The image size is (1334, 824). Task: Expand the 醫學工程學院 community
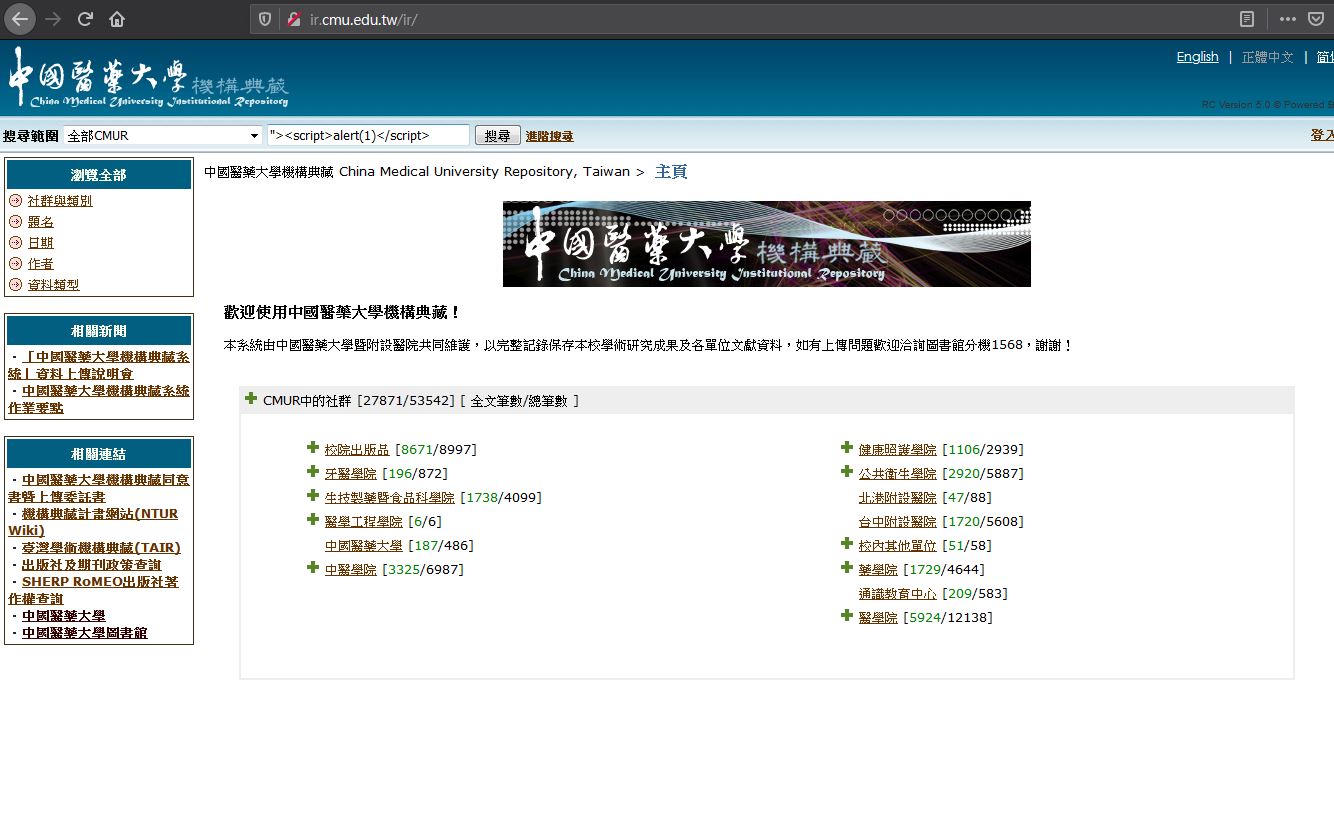[313, 520]
